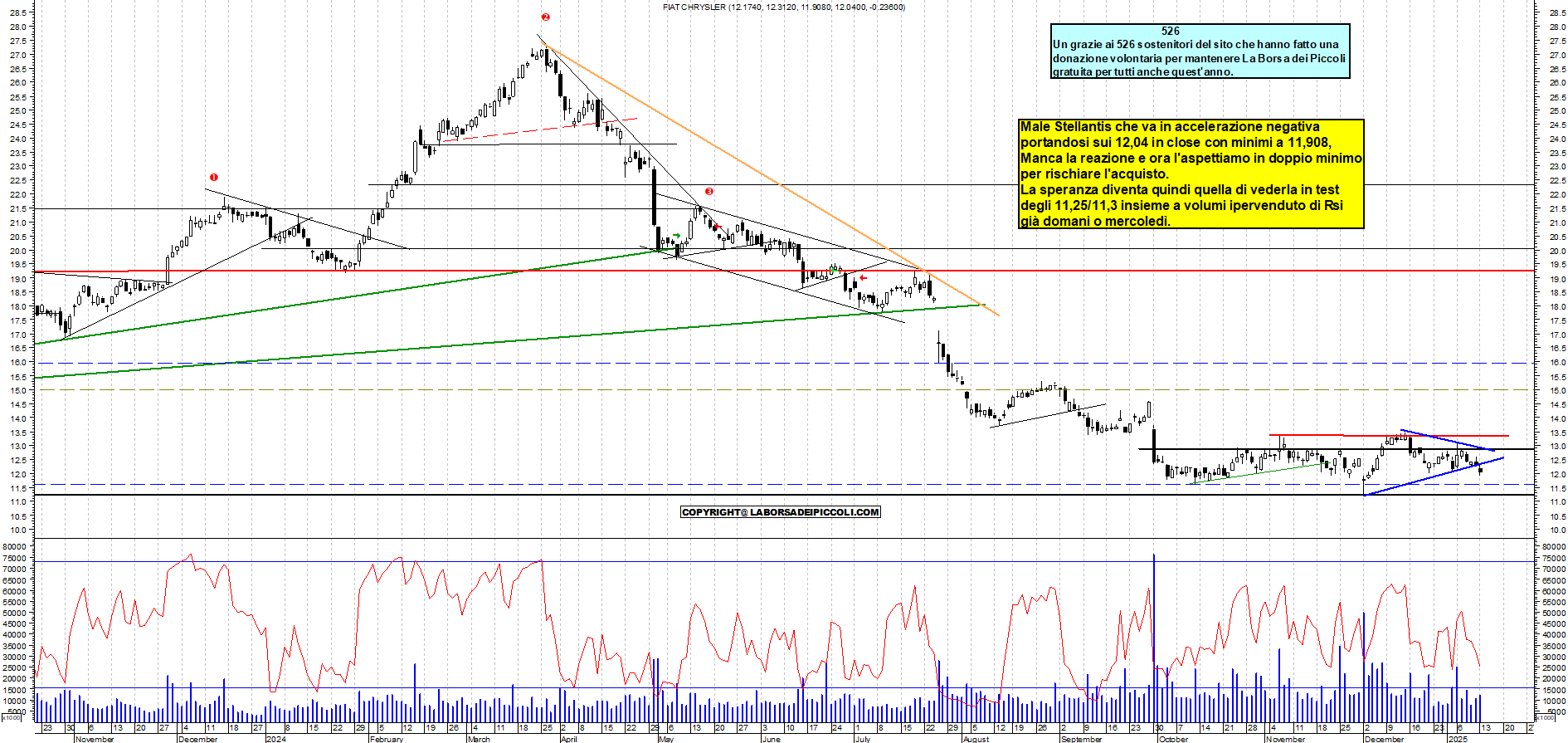
Task: Click red circle marker number 3
Action: [x=709, y=191]
